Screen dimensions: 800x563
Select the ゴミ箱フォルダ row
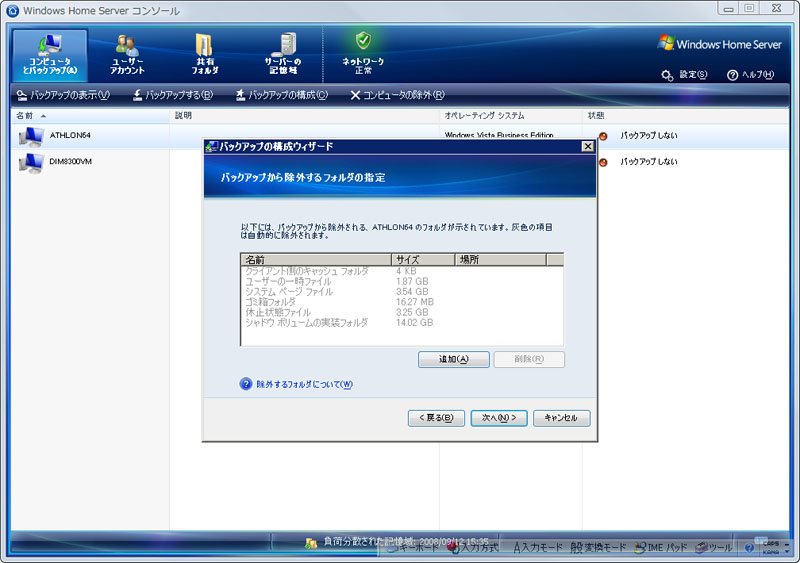pyautogui.click(x=402, y=302)
